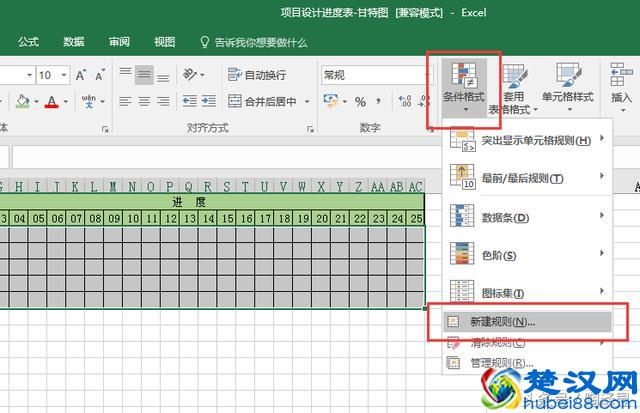The width and height of the screenshot is (640, 413).
Task: Toggle middle vertical alignment
Action: 144,75
